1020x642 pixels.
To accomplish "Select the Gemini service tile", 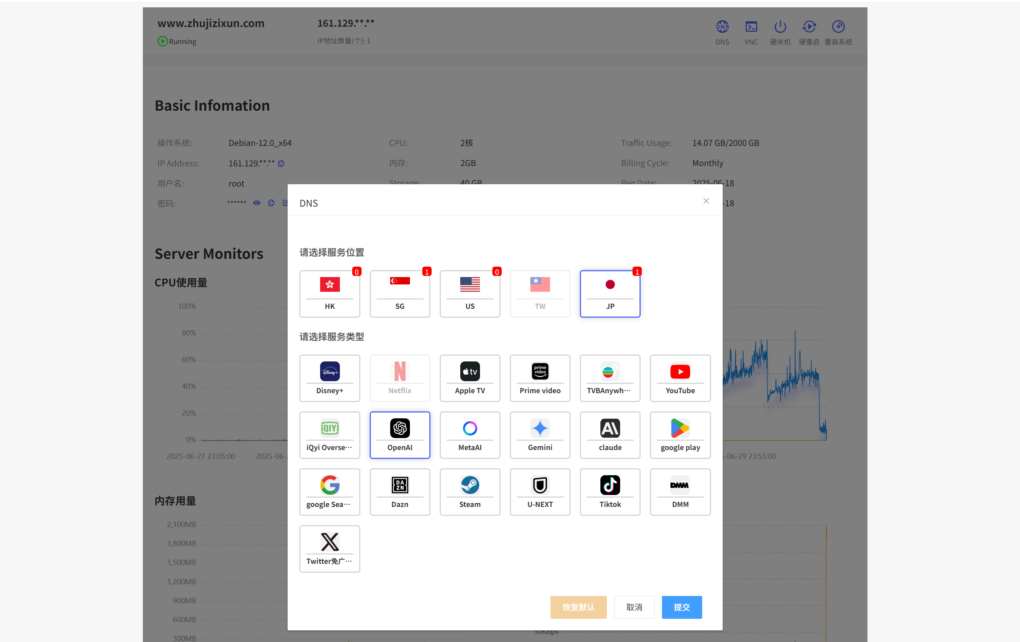I will point(540,435).
